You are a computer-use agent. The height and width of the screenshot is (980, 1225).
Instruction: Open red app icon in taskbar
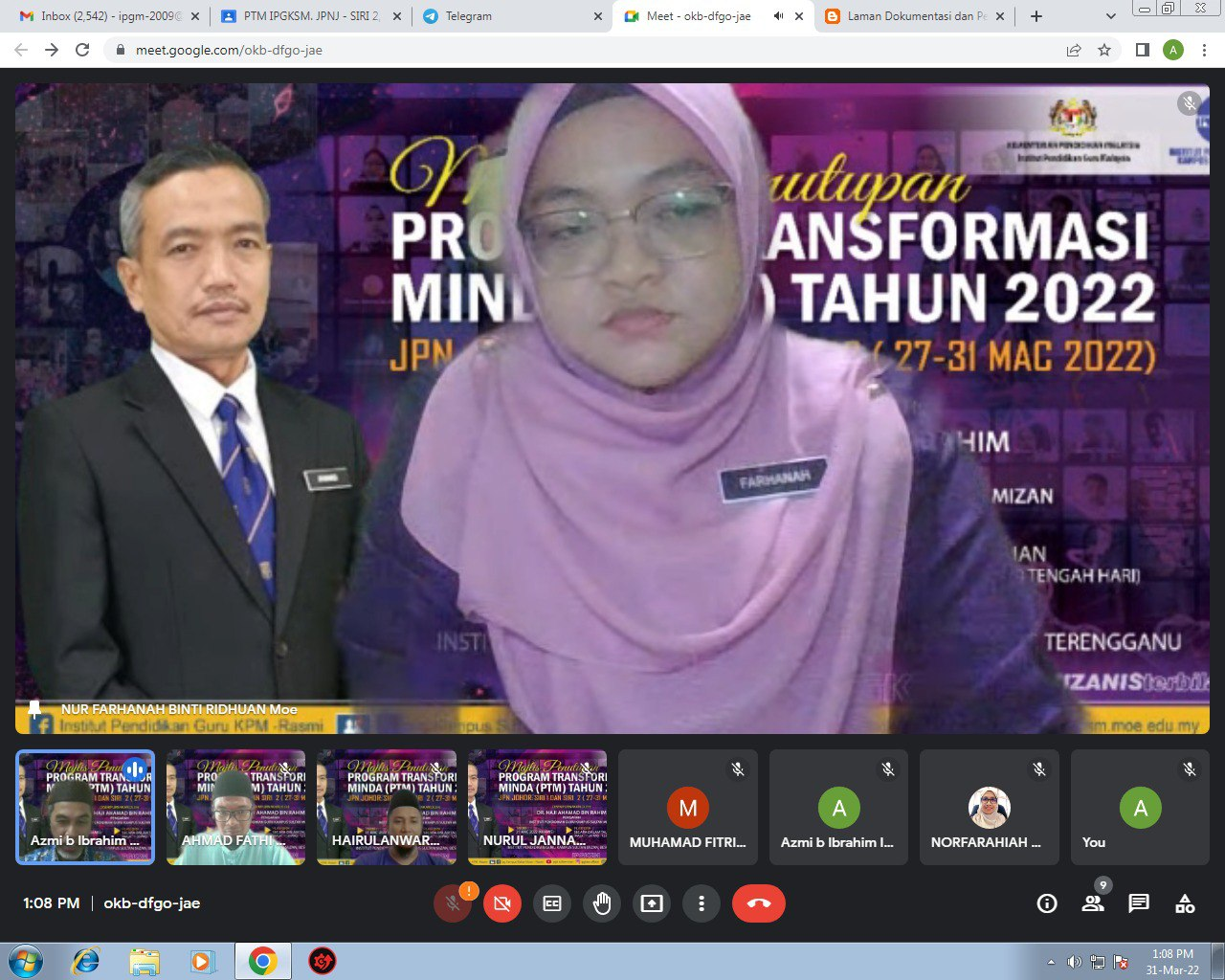(323, 961)
